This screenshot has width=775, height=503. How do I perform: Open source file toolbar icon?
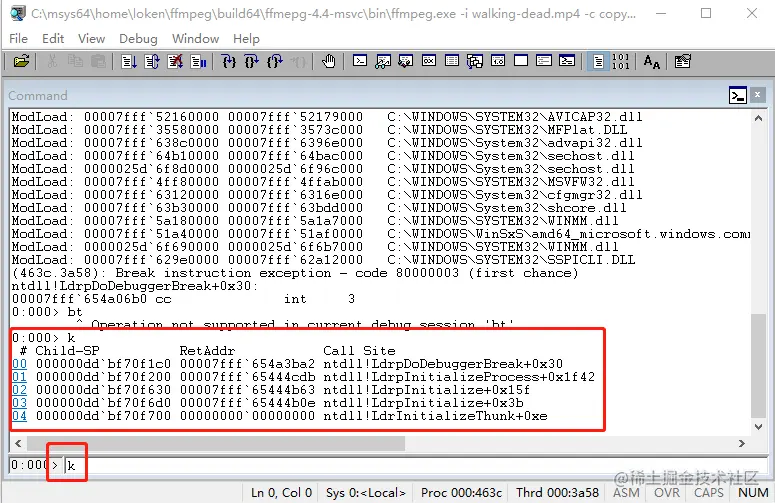point(21,62)
